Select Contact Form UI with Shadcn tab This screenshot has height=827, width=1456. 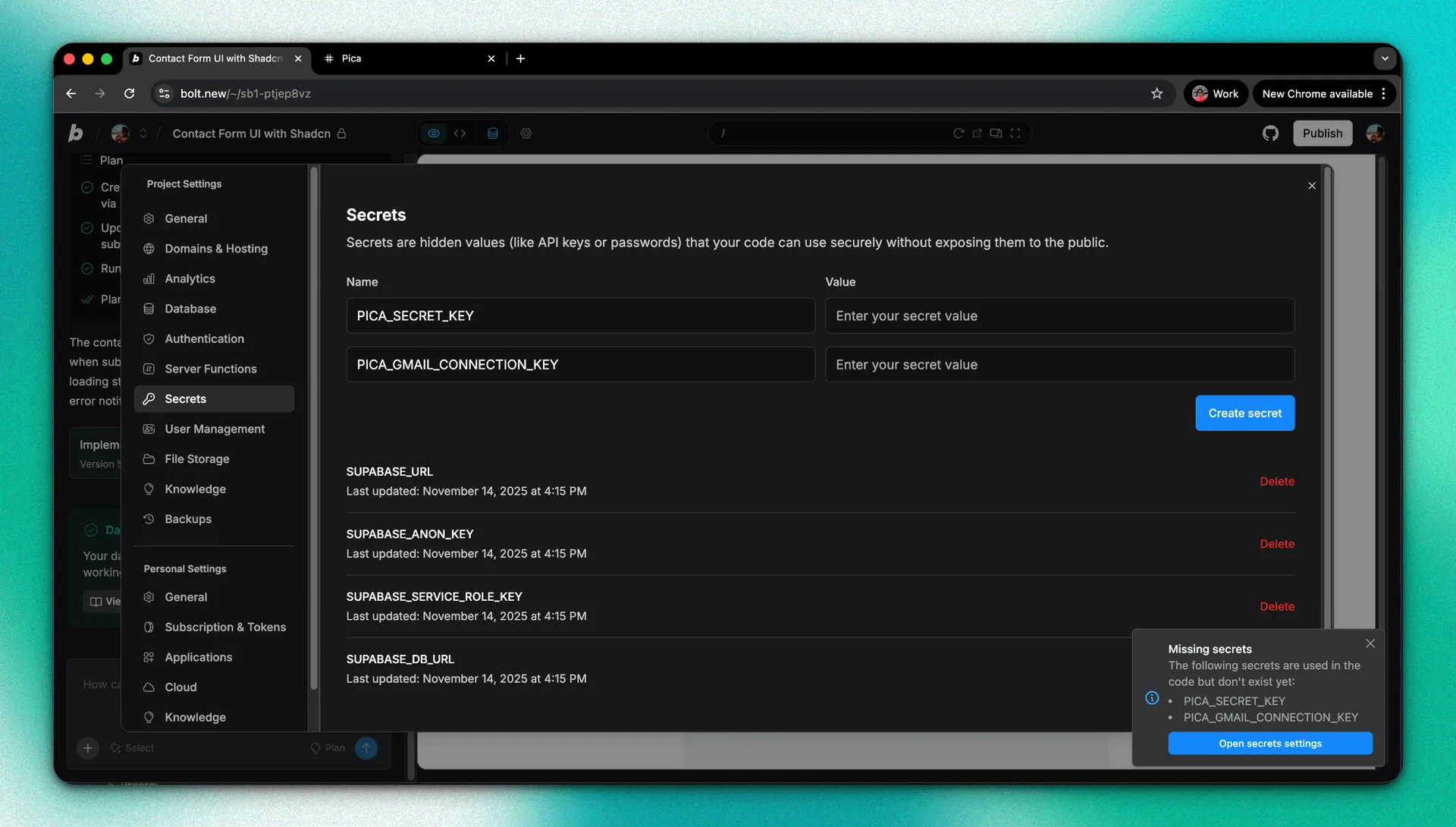click(216, 58)
